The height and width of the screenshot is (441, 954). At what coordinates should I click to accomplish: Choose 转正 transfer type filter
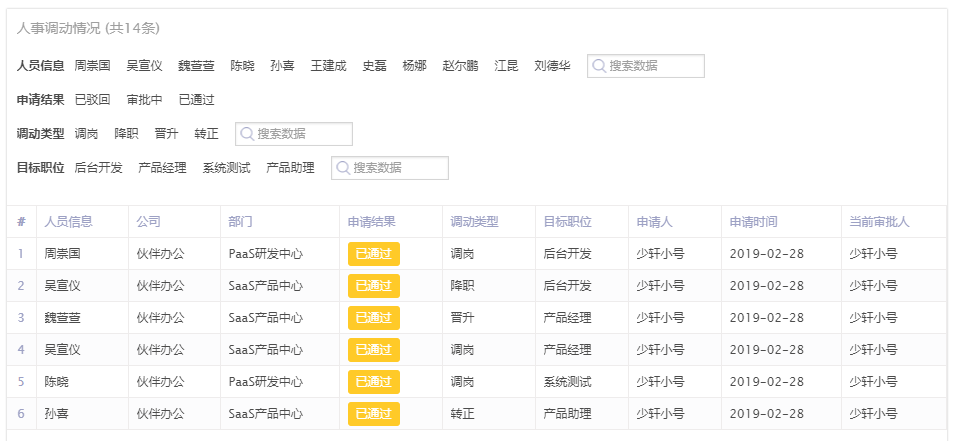(x=206, y=134)
